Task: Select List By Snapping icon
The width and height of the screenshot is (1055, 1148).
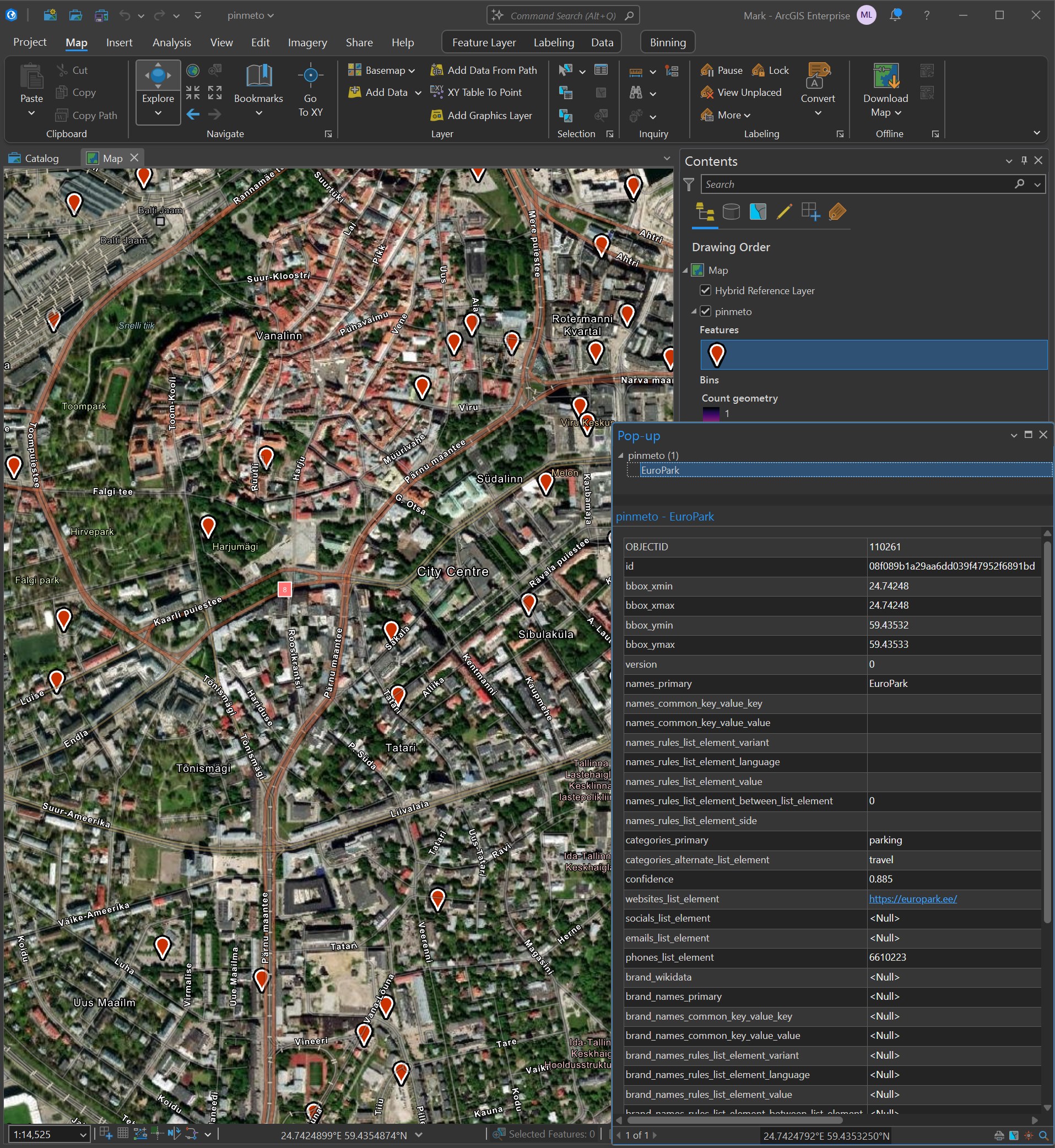Action: pyautogui.click(x=810, y=212)
